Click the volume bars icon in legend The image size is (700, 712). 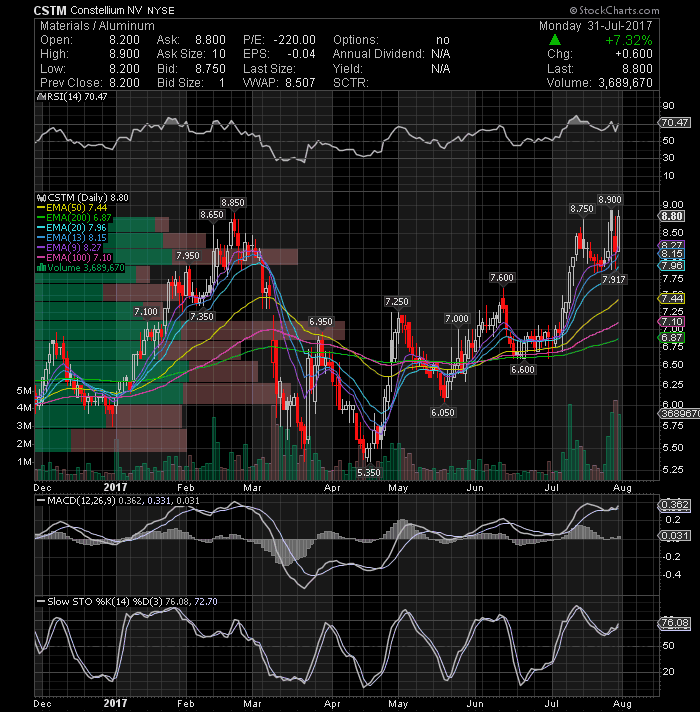[41, 268]
